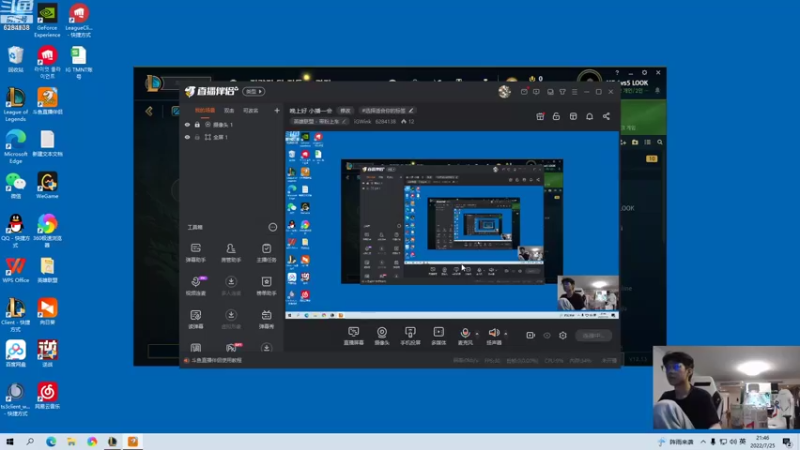Open the user avatar in title bar

(504, 91)
